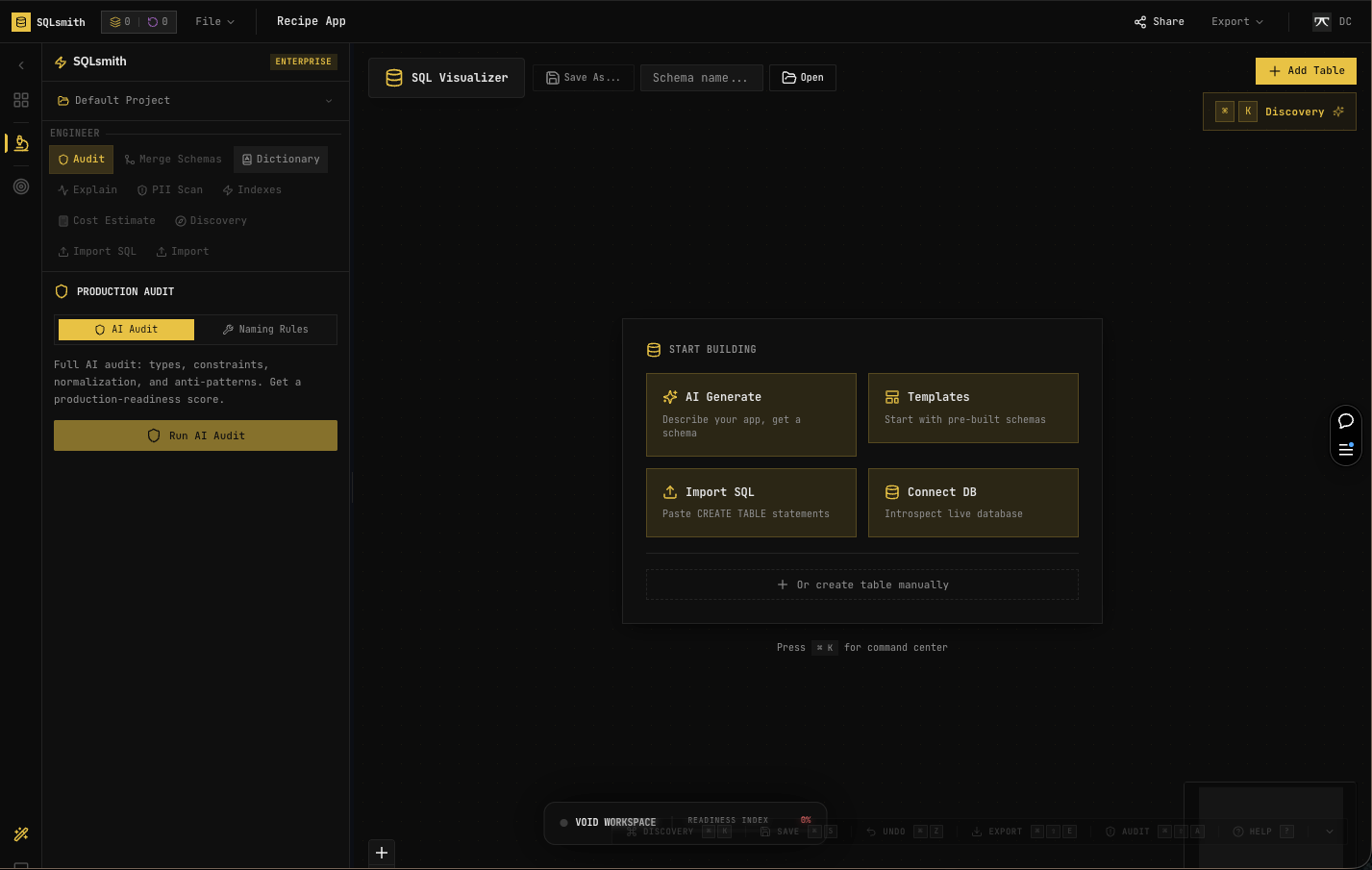Click the magic wand icon at bottom left
The image size is (1372, 870).
click(21, 833)
